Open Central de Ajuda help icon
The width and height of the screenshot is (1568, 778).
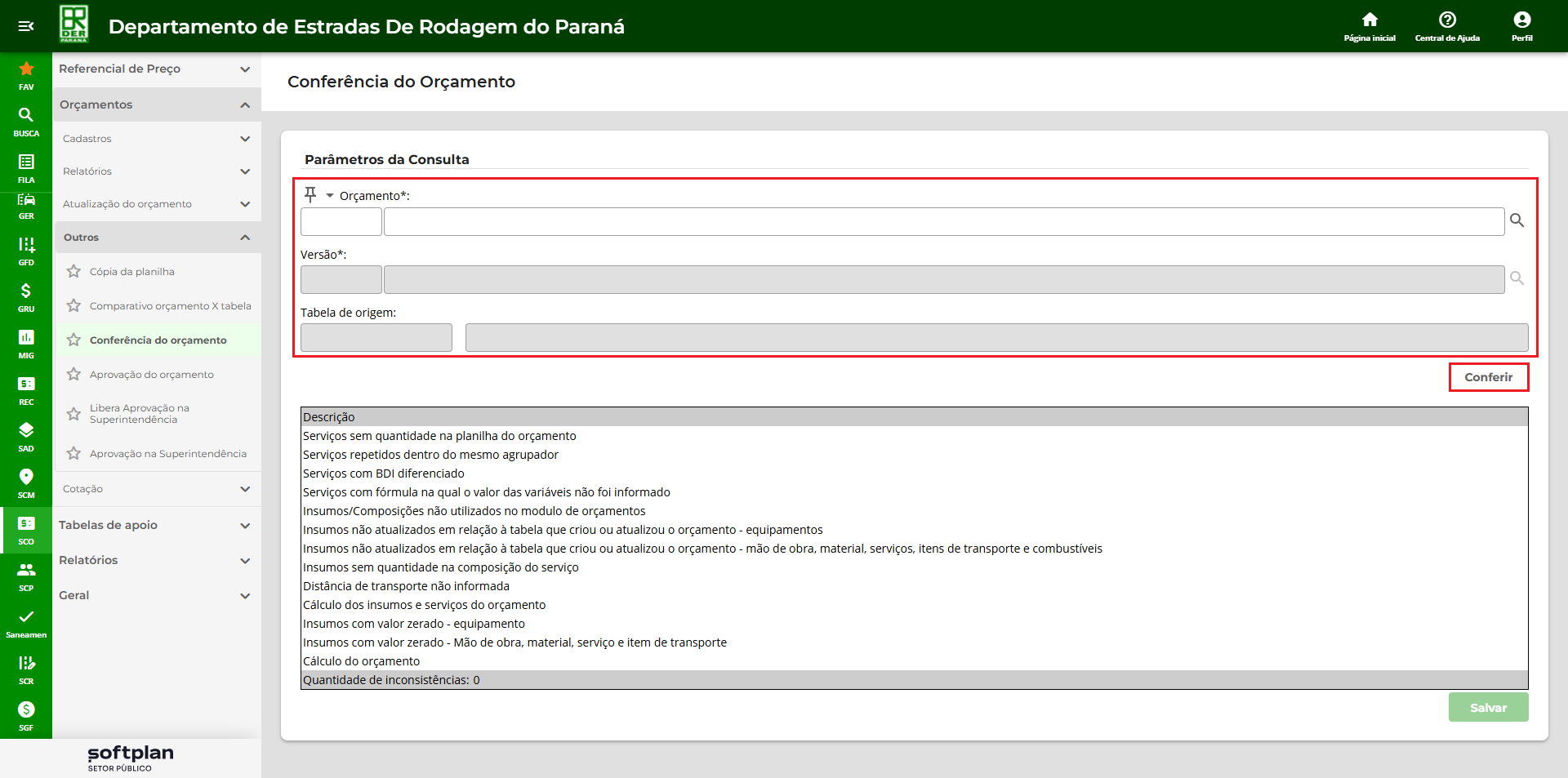click(1447, 25)
